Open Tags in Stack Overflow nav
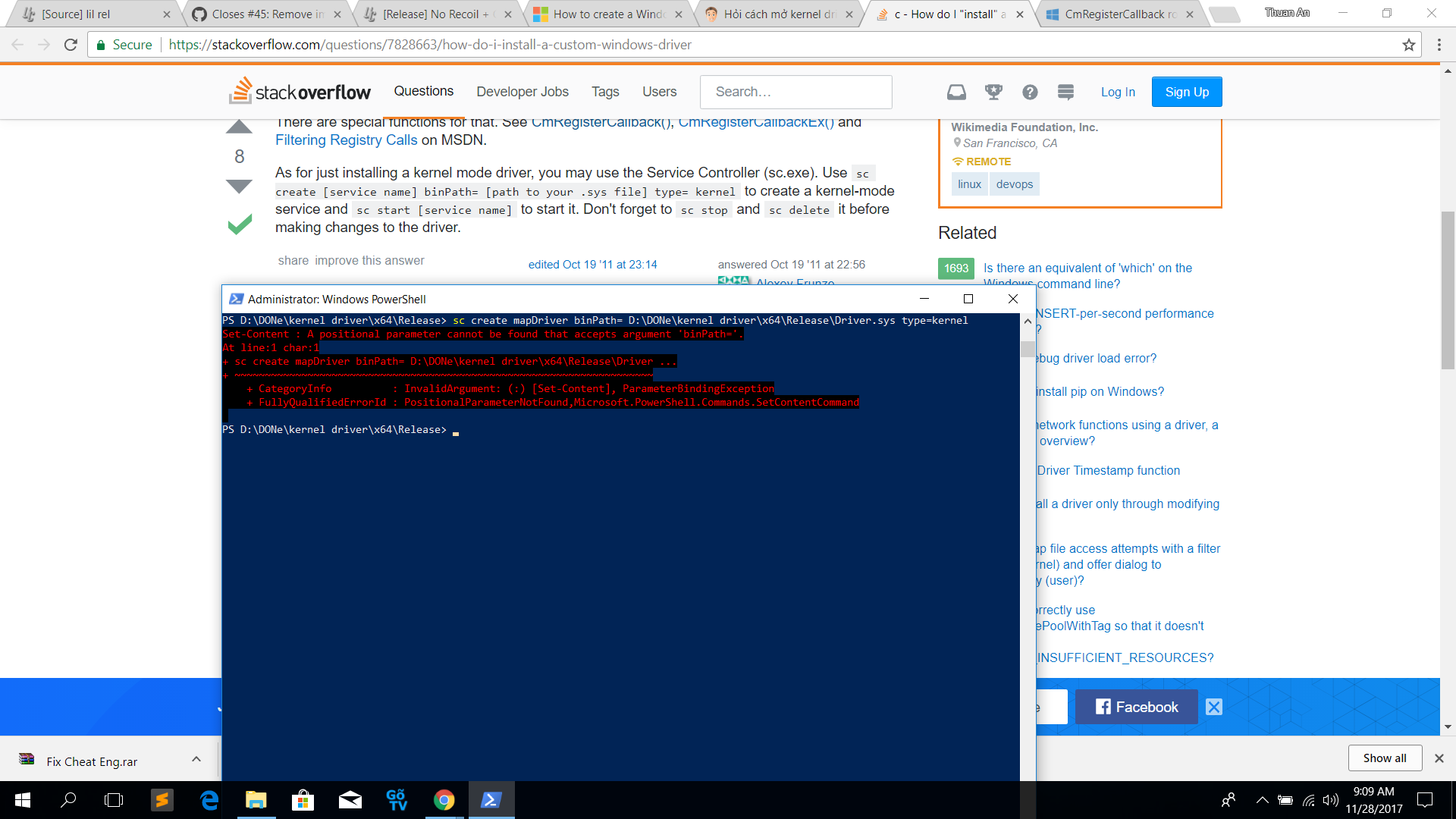The height and width of the screenshot is (819, 1456). click(605, 92)
